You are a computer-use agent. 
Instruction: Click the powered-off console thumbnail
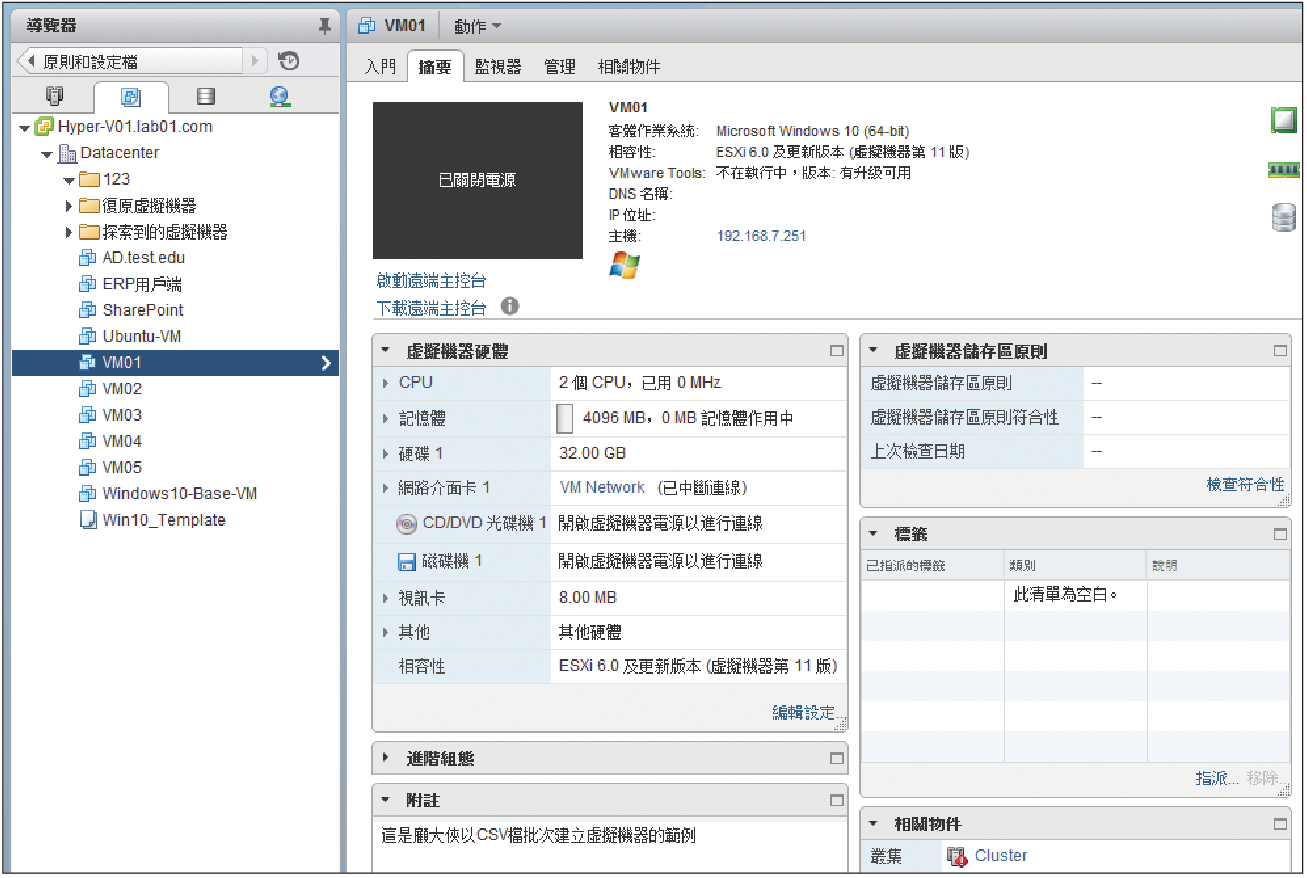pyautogui.click(x=477, y=180)
